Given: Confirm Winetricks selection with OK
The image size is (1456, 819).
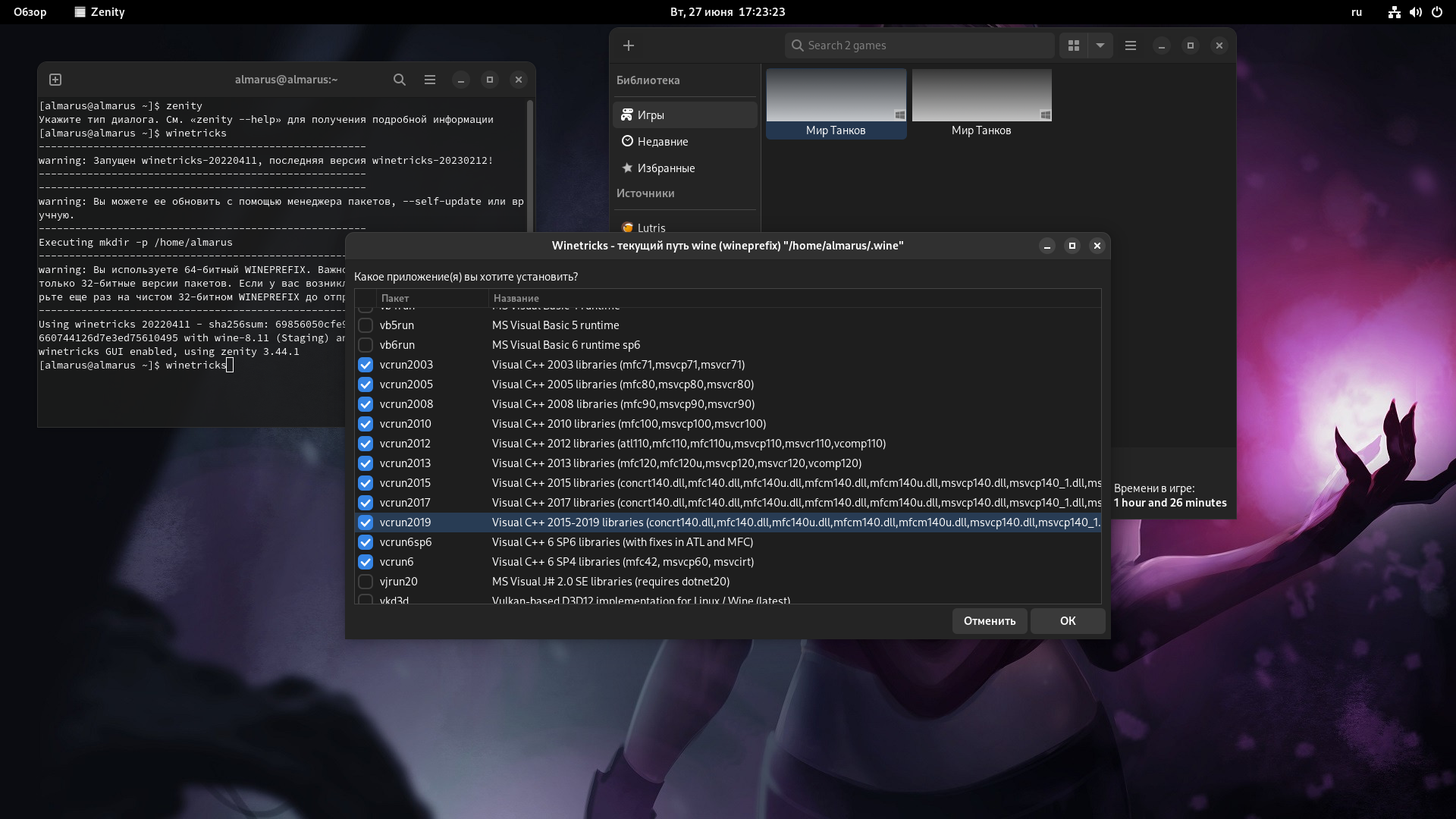Looking at the screenshot, I should click(x=1068, y=621).
